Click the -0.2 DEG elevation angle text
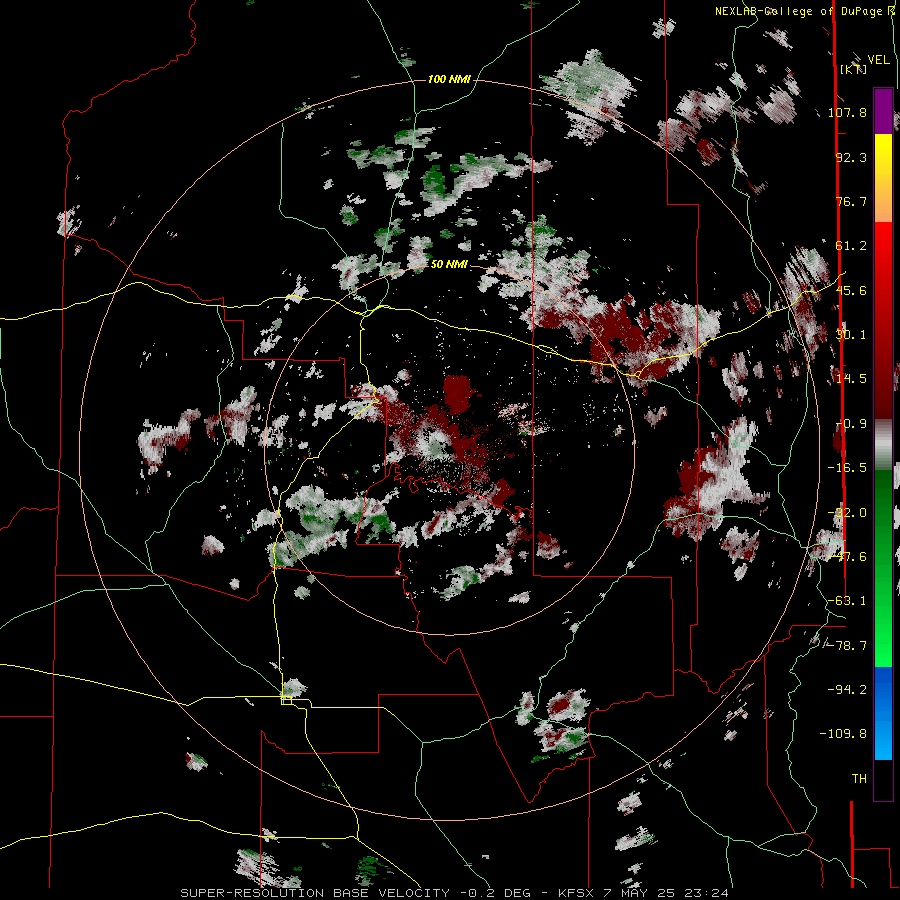Image resolution: width=900 pixels, height=900 pixels. click(499, 893)
